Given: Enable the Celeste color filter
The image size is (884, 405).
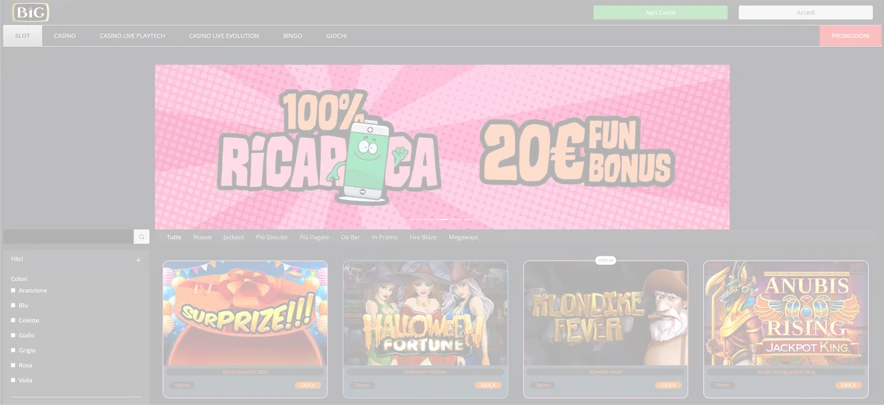Looking at the screenshot, I should tap(13, 320).
